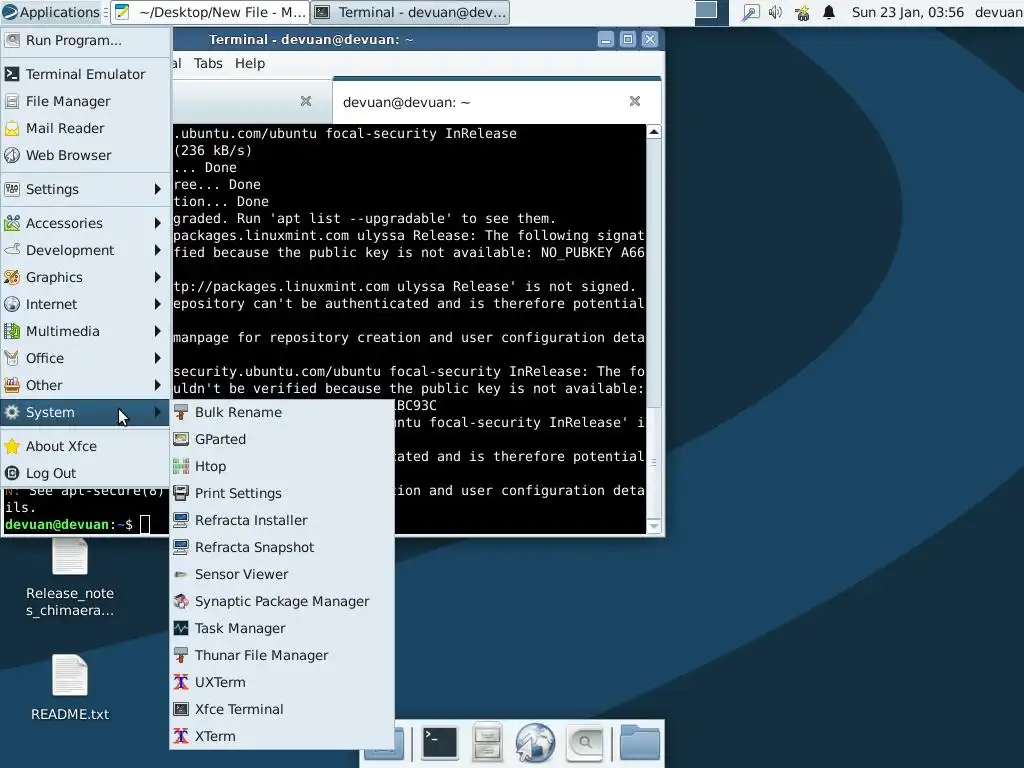Open Sensor Viewer
The height and width of the screenshot is (768, 1024).
pyautogui.click(x=281, y=574)
